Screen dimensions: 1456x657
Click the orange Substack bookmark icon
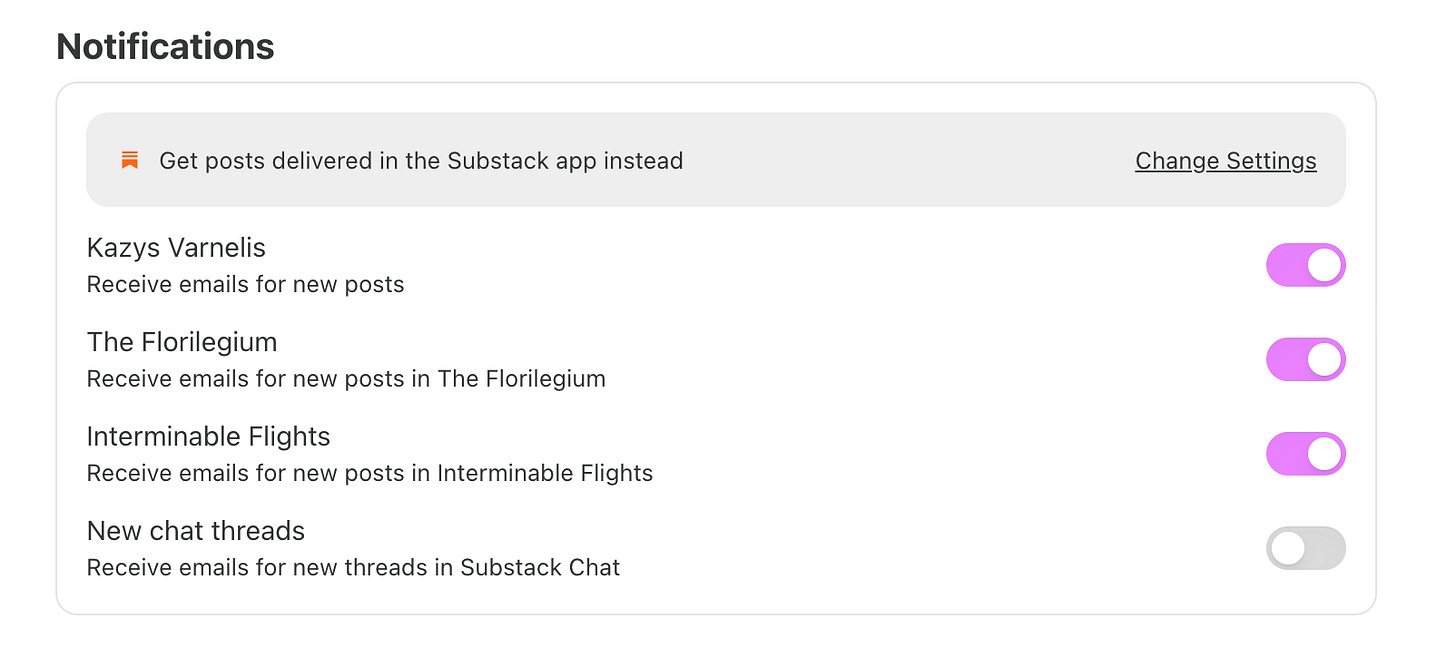[x=129, y=160]
